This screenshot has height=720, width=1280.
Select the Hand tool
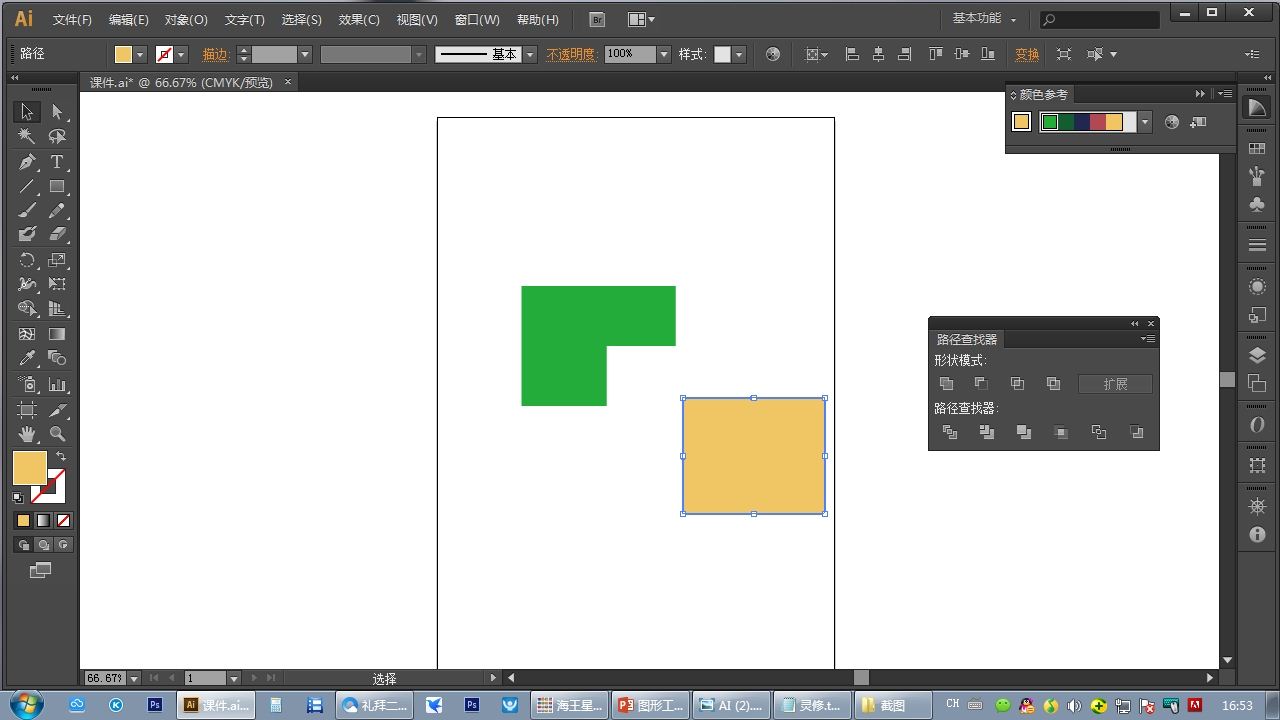coord(27,434)
